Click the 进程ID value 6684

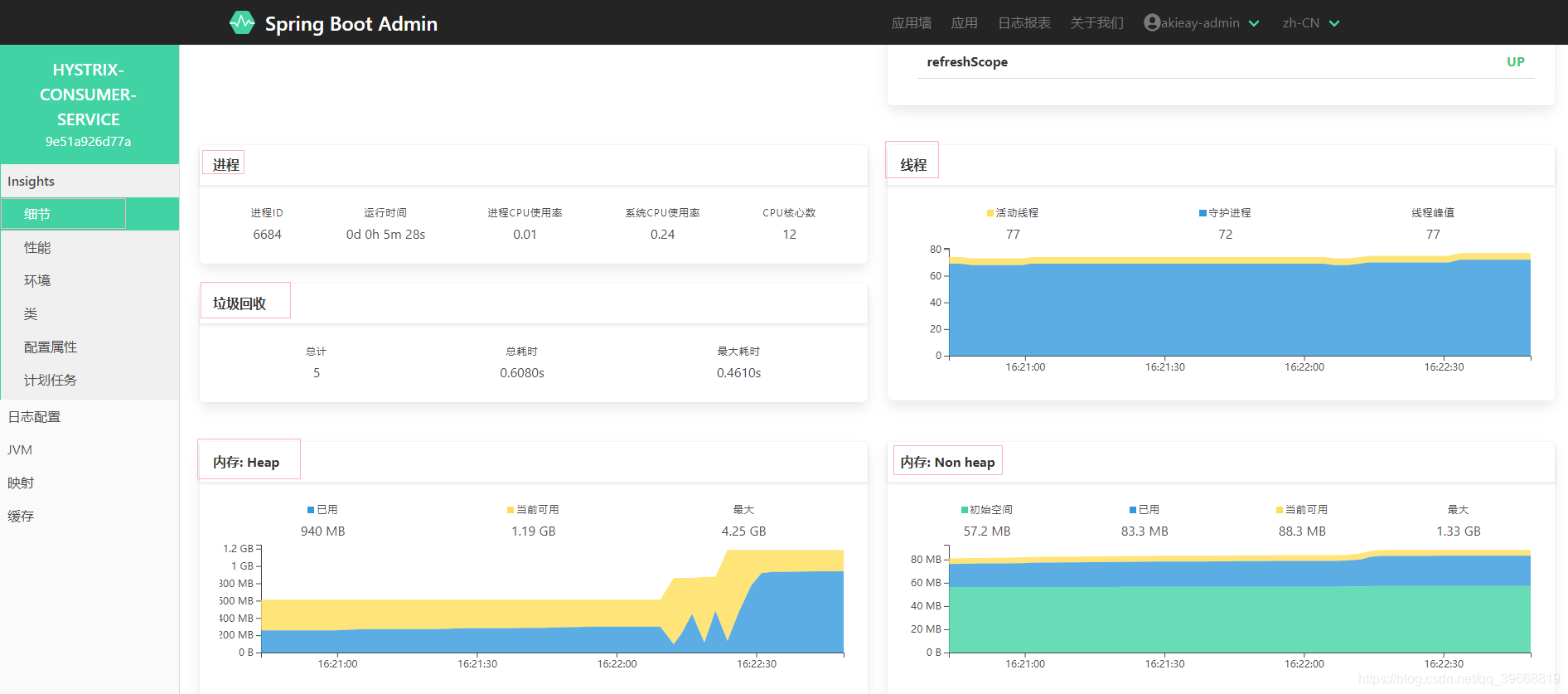[267, 235]
